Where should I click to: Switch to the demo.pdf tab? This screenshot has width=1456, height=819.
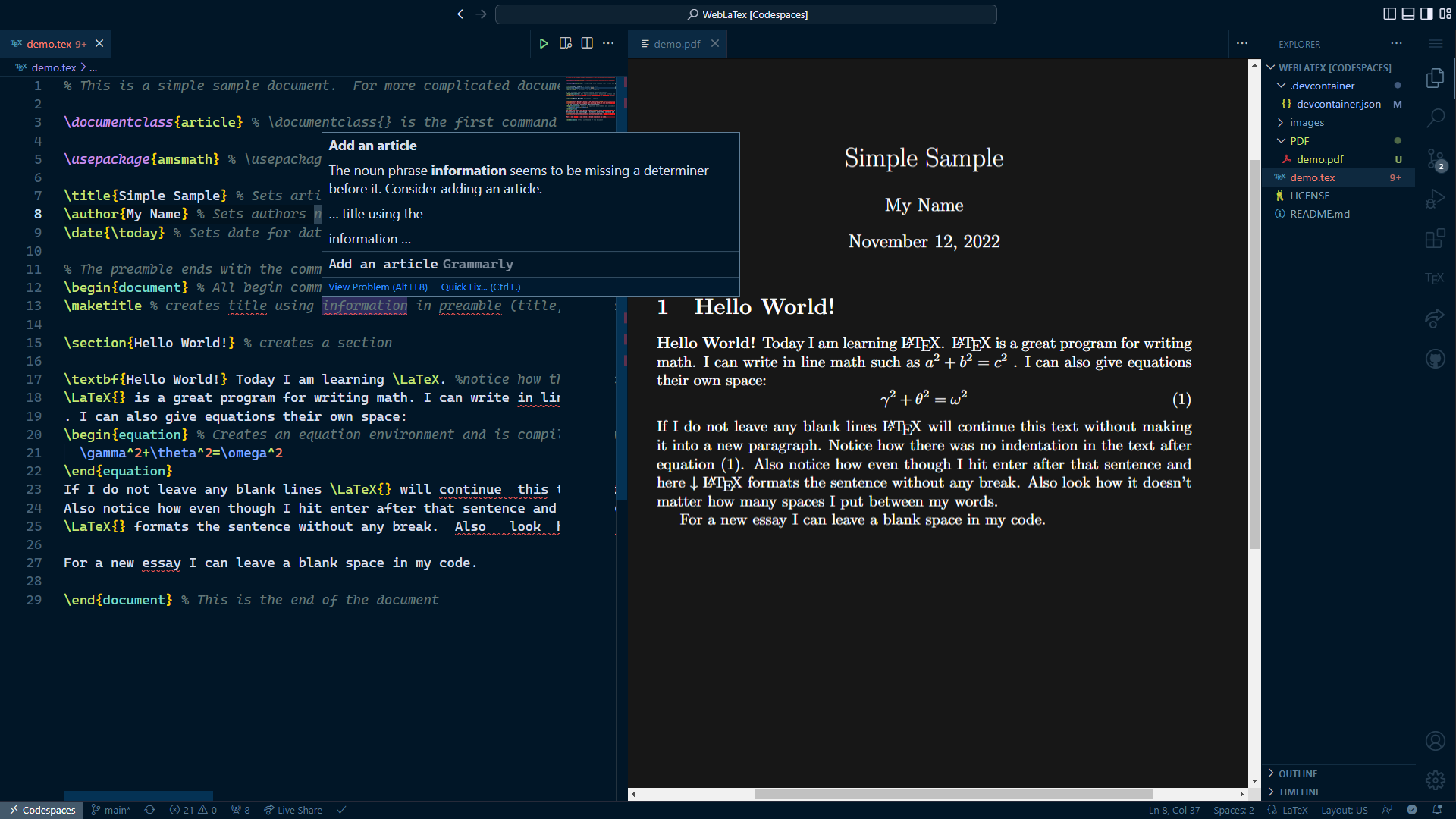tap(676, 44)
